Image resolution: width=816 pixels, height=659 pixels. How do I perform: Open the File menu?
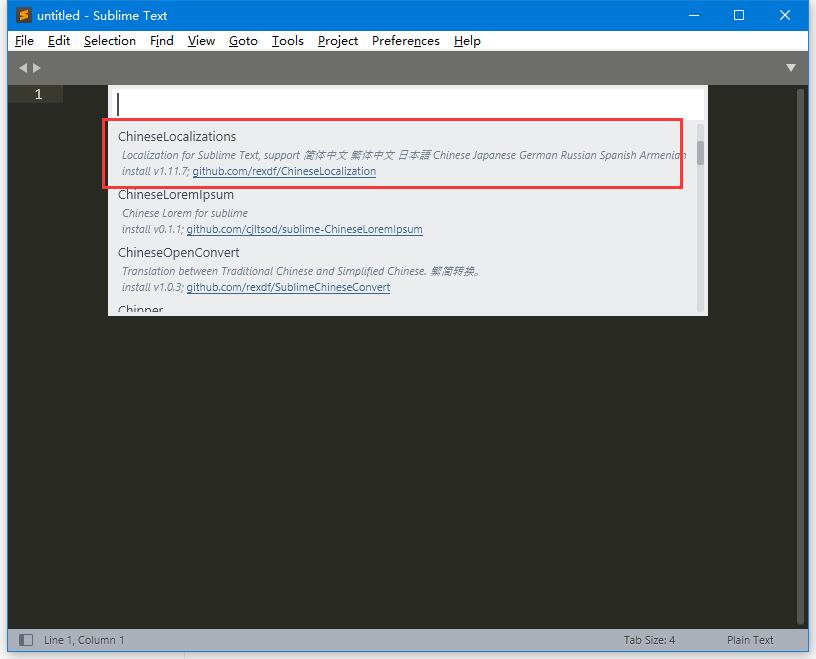(x=23, y=41)
